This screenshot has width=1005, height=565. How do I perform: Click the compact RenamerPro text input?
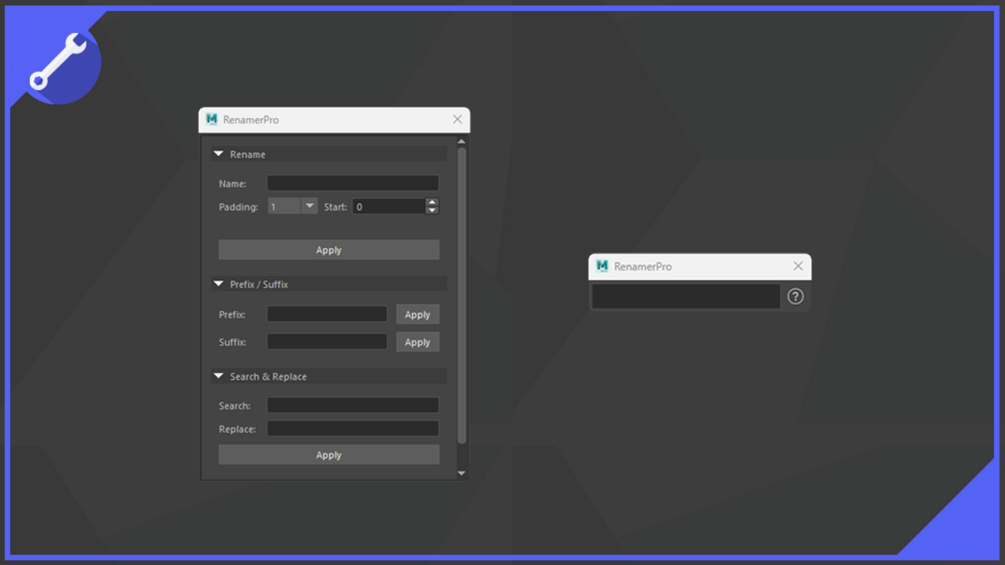coord(686,297)
